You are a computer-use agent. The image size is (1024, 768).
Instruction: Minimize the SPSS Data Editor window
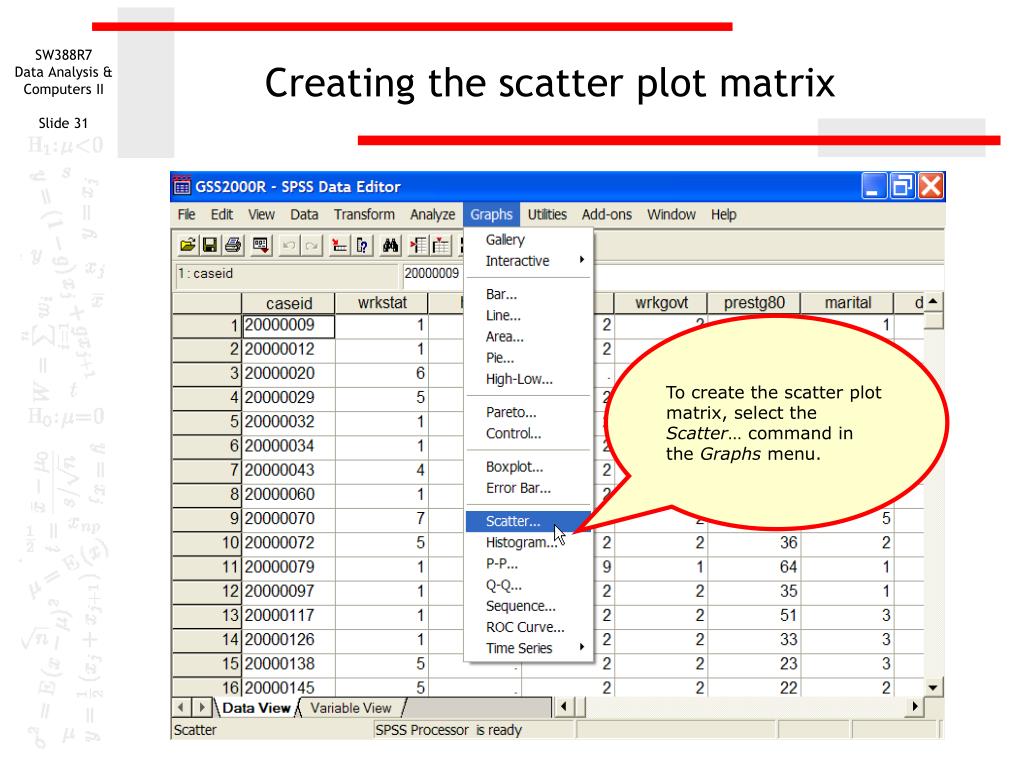(x=873, y=186)
